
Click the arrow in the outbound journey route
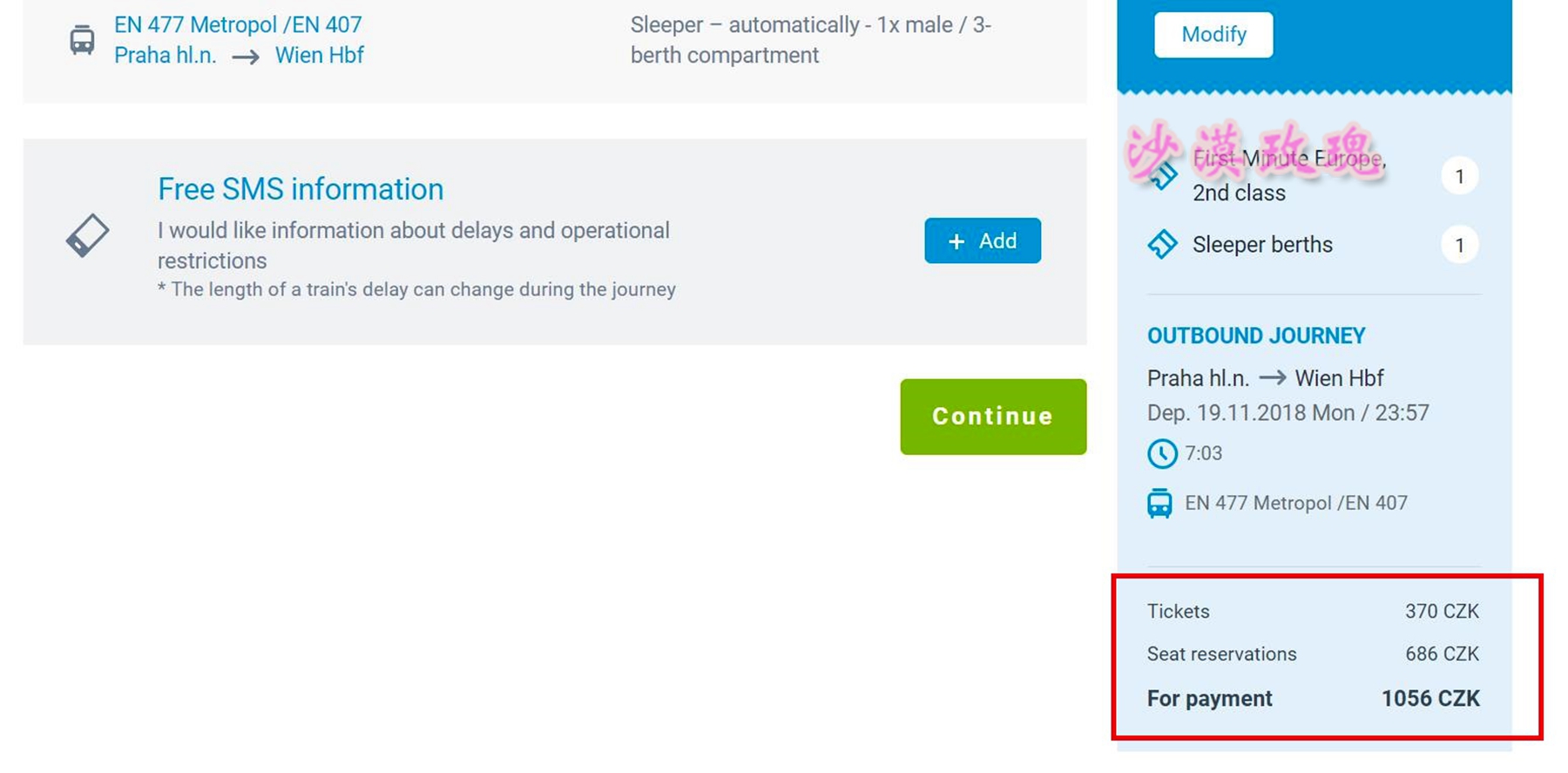tap(1272, 378)
